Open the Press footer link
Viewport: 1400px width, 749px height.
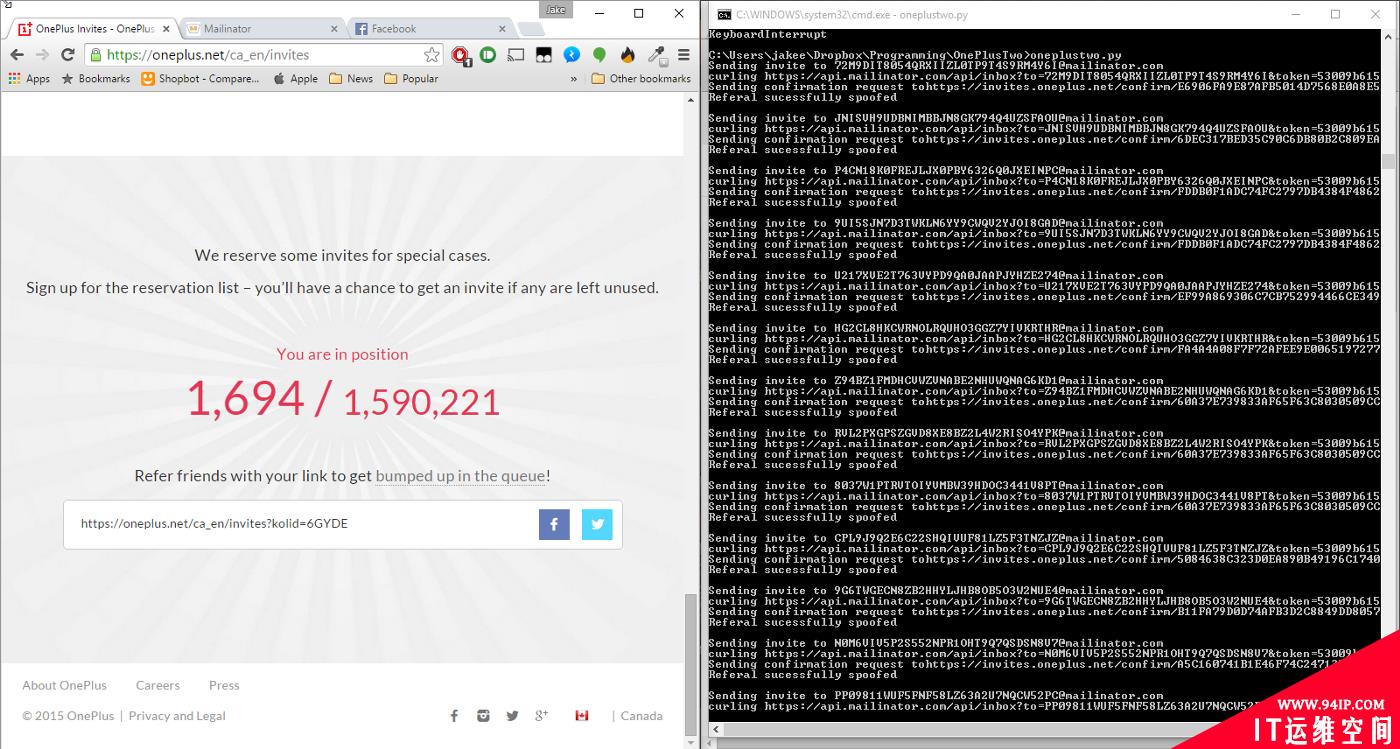click(x=224, y=685)
